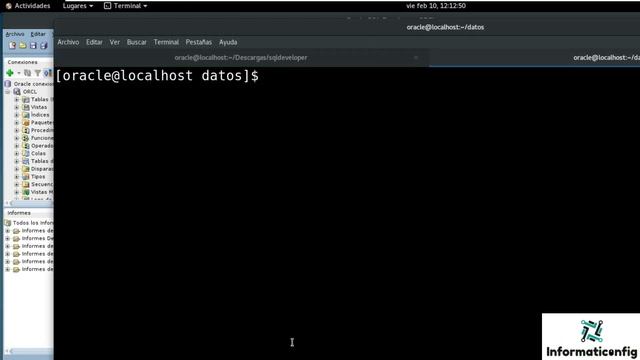Click the New file icon in SQL Developer toolbar
Viewport: 640px width, 360px height.
click(12, 46)
